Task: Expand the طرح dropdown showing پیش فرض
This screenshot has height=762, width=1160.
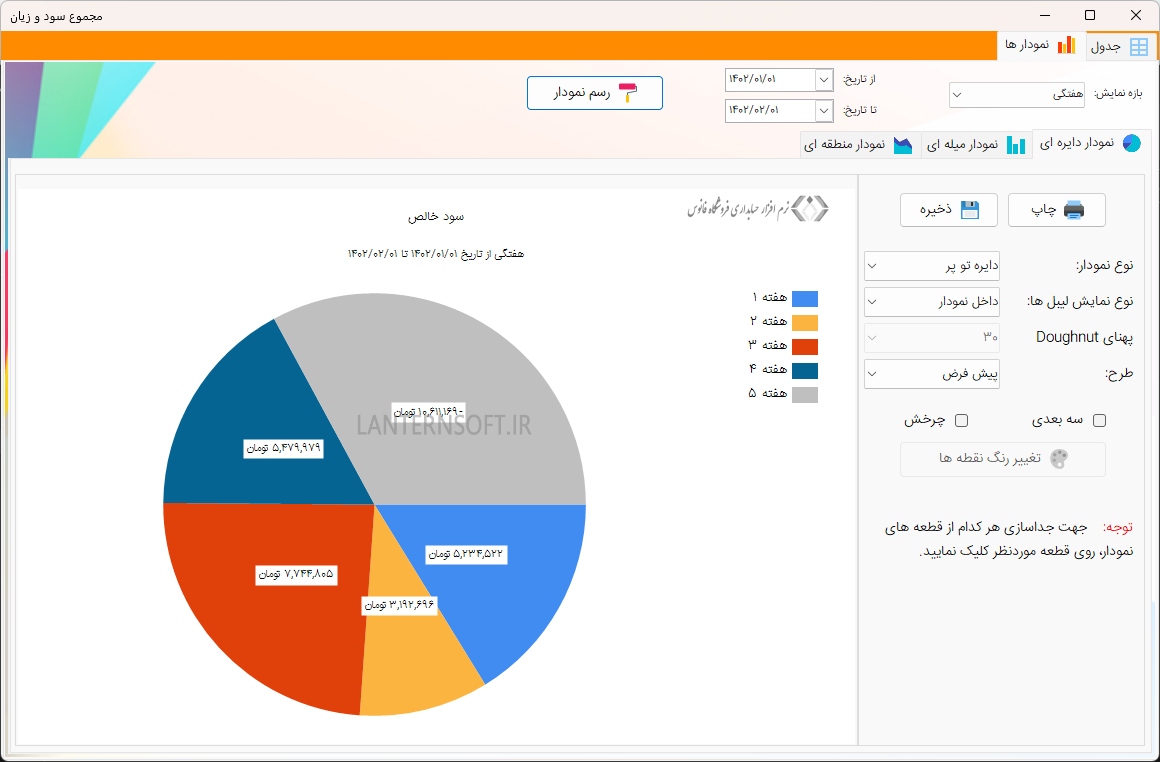Action: click(x=931, y=374)
